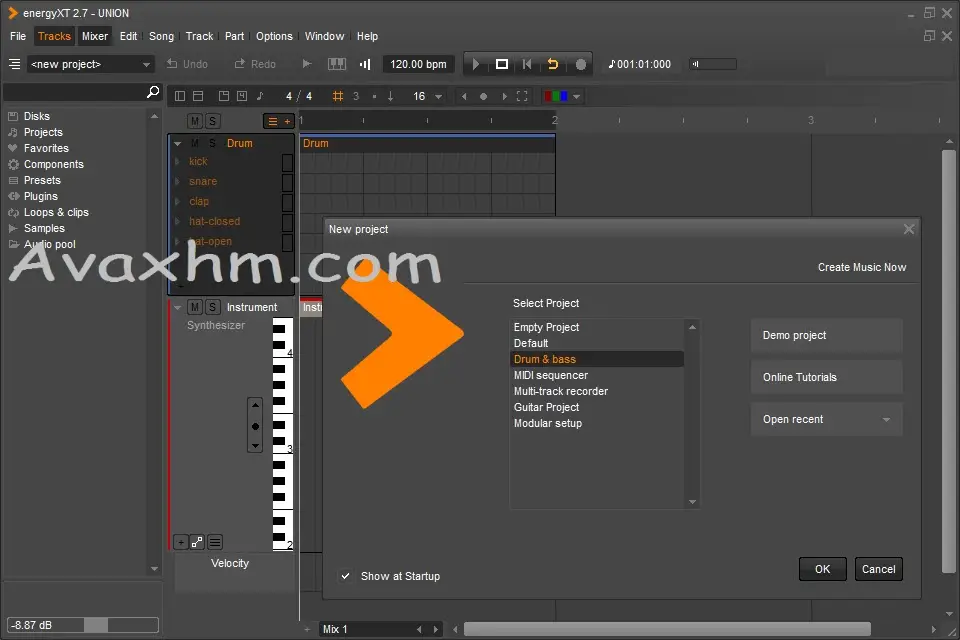Click the up arrow on the piano roll scroller
Image resolution: width=960 pixels, height=640 pixels.
point(255,405)
